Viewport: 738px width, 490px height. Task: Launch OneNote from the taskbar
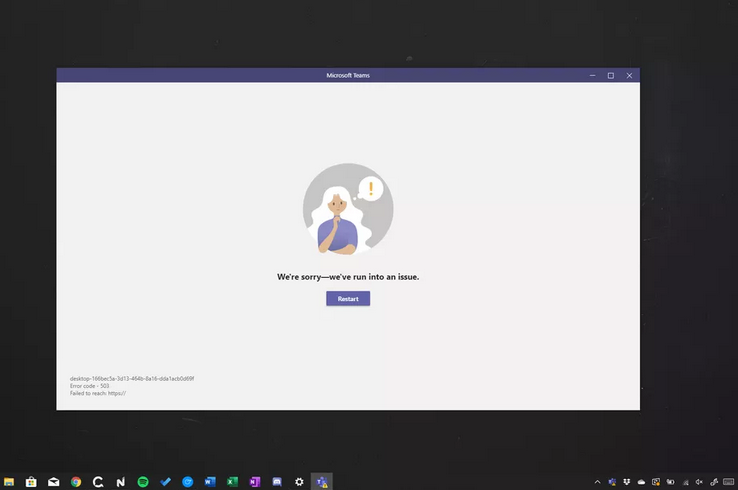(x=255, y=482)
